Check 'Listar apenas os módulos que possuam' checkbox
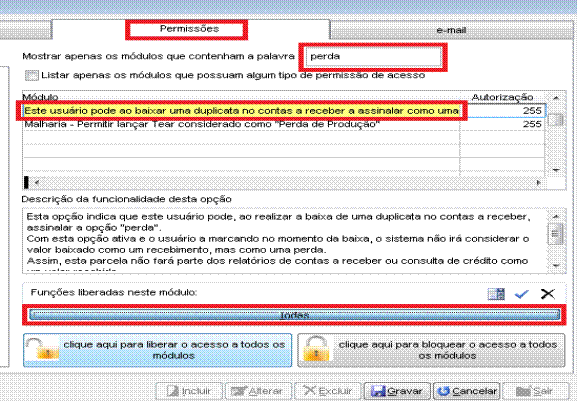The height and width of the screenshot is (402, 578). [x=32, y=76]
